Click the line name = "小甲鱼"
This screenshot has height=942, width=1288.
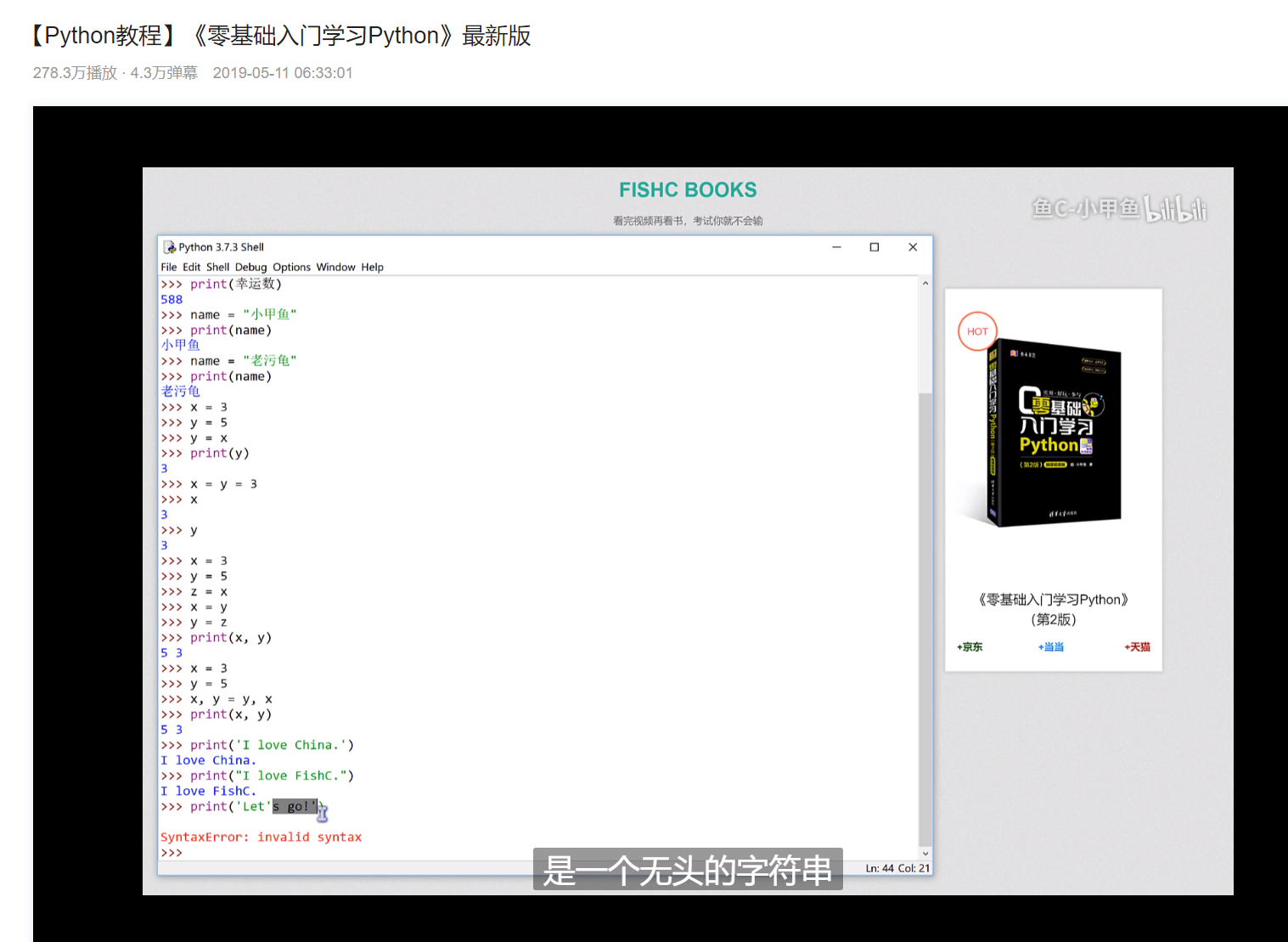tap(228, 314)
